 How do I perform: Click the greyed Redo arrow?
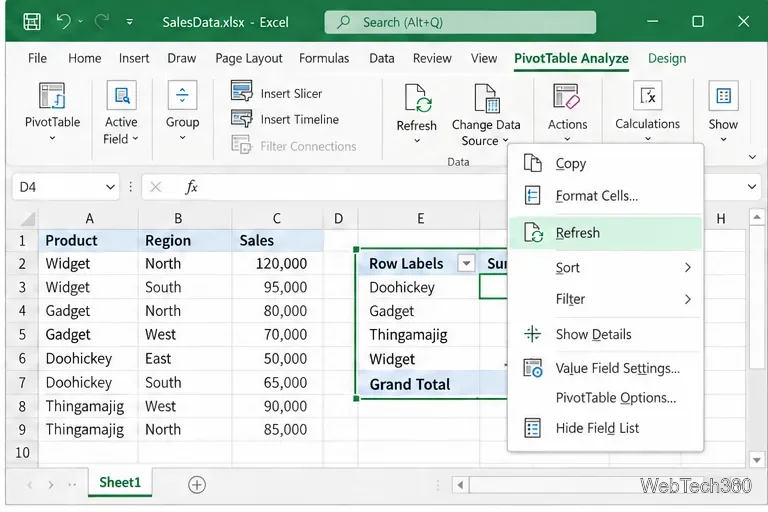pyautogui.click(x=102, y=21)
